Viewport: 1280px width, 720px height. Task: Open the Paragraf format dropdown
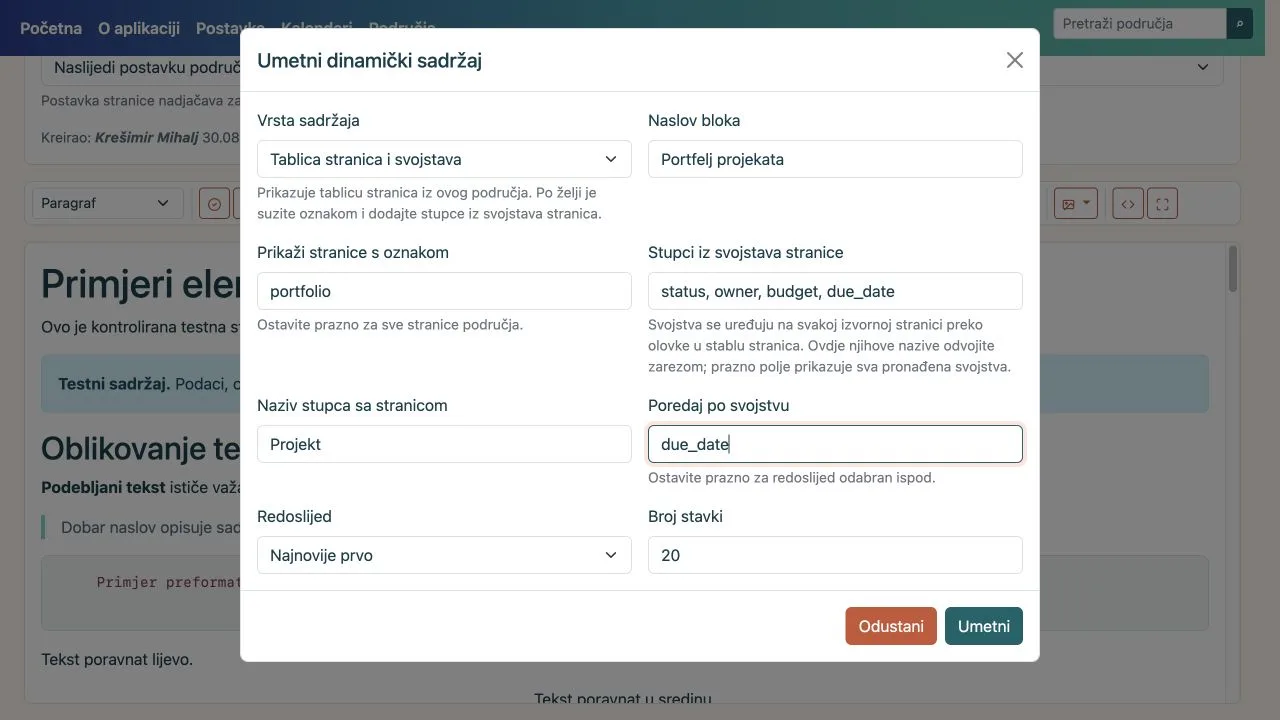108,203
